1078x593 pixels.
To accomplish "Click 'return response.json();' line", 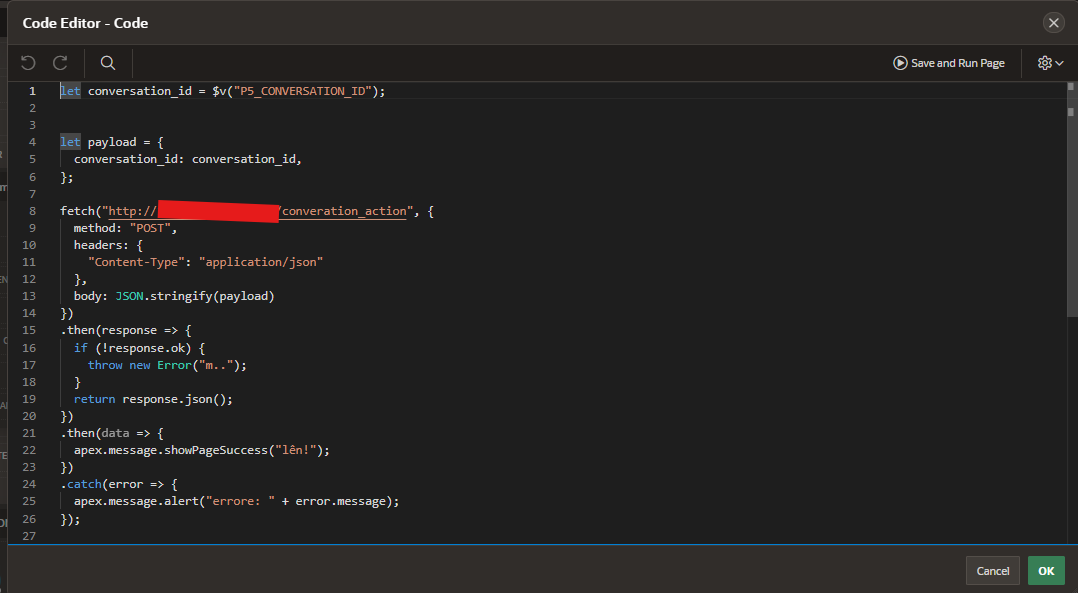I will 153,399.
